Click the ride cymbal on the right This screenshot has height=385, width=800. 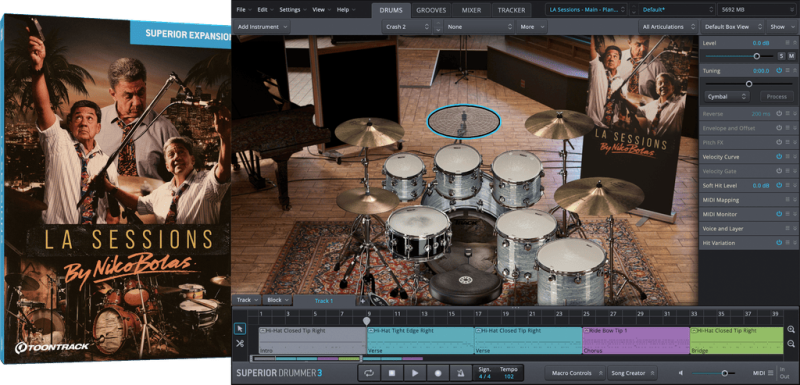599,195
